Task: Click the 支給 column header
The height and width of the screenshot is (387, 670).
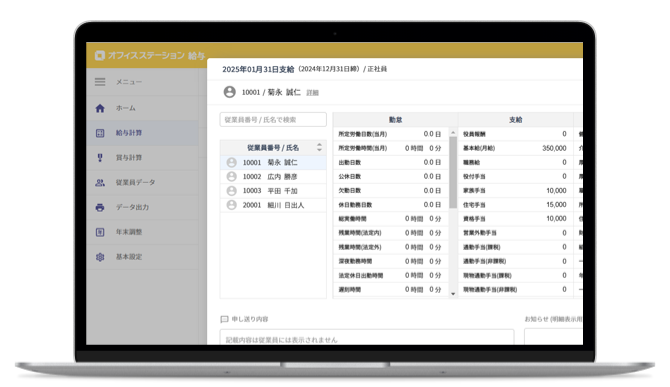Action: click(x=516, y=120)
